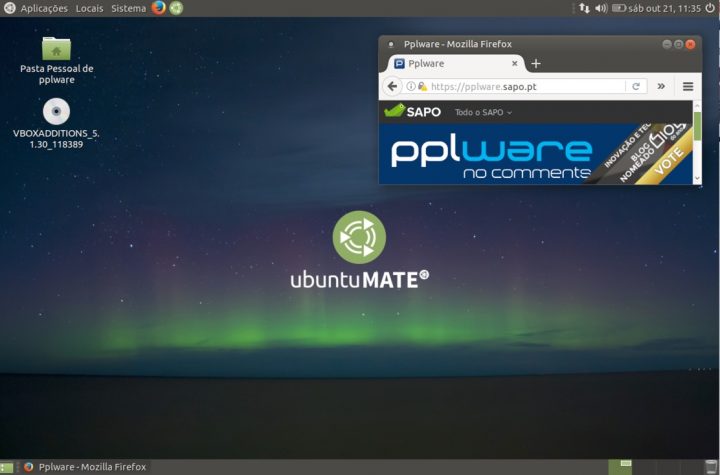Viewport: 720px width, 475px height.
Task: Open the volume control in system tray
Action: pyautogui.click(x=601, y=8)
